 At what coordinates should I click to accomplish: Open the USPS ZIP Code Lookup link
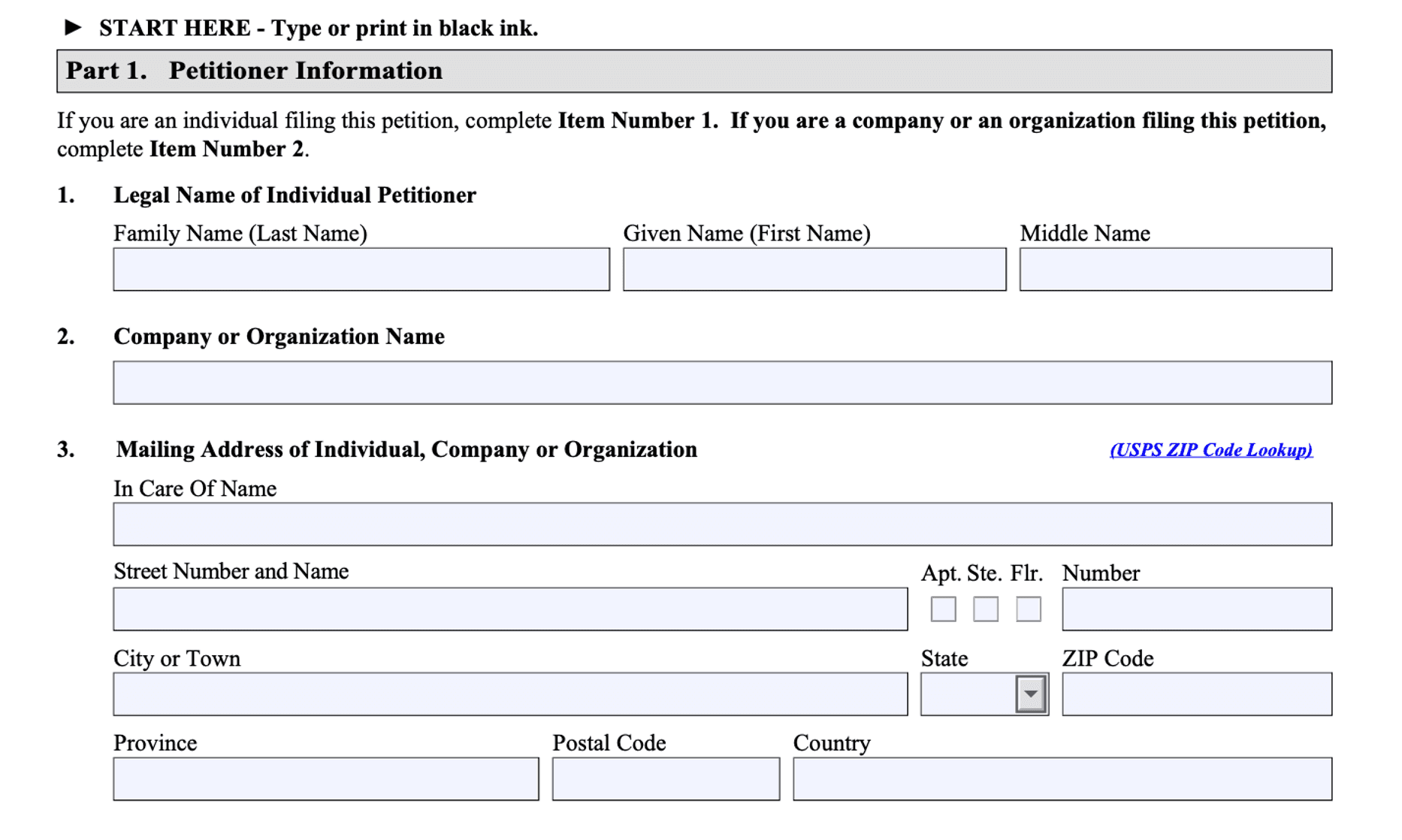[1211, 450]
